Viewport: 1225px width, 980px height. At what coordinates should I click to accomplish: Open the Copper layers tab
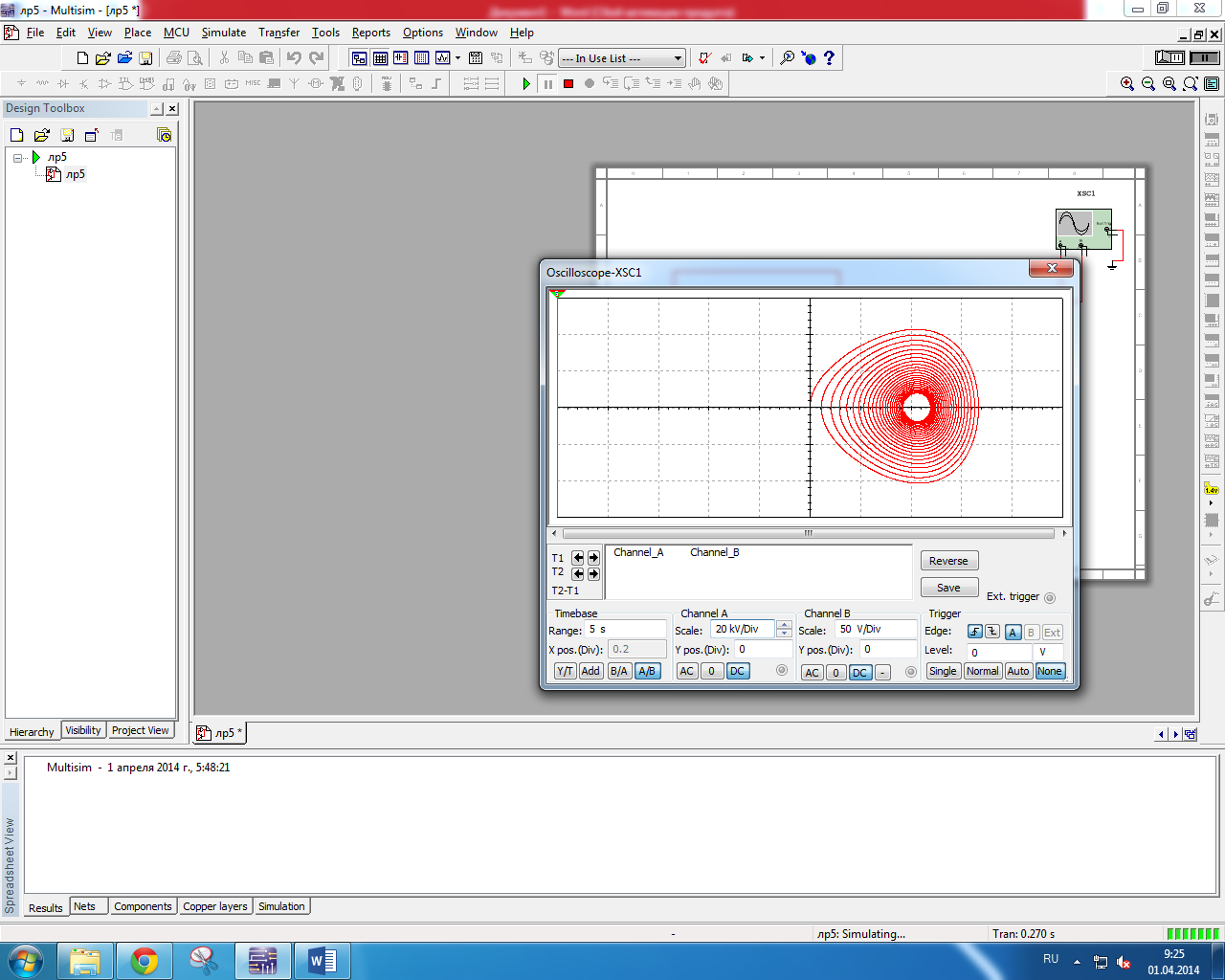[215, 906]
